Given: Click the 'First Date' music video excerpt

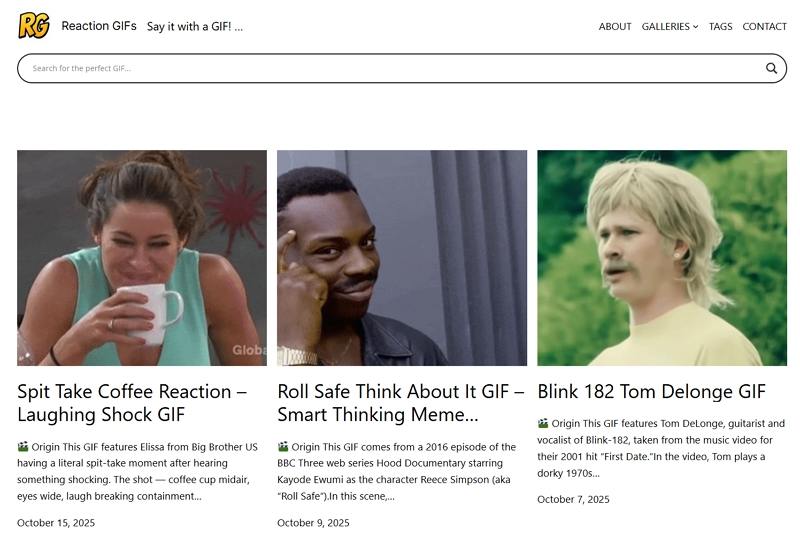Looking at the screenshot, I should [x=661, y=448].
